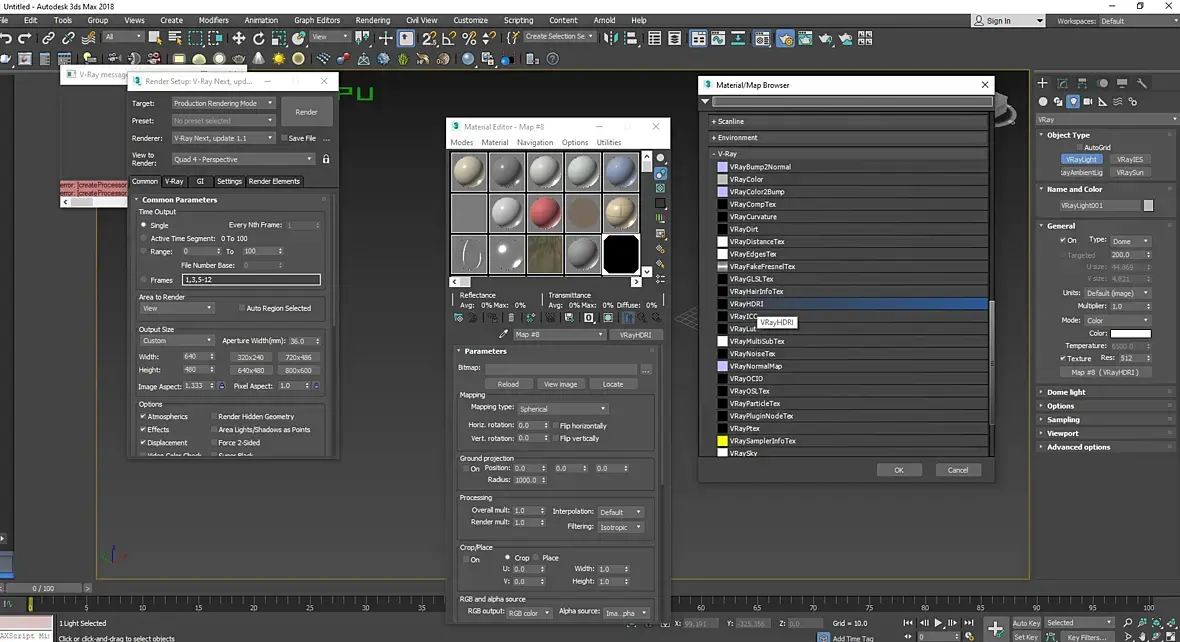The width and height of the screenshot is (1180, 642).
Task: Click the Undo arrow in main toolbar
Action: [x=8, y=37]
